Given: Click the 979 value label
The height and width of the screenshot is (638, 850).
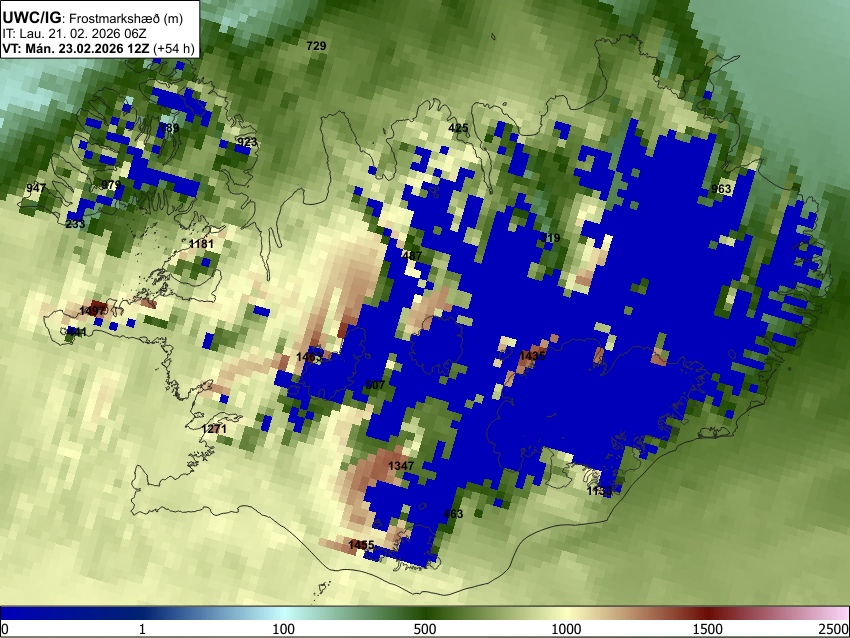Looking at the screenshot, I should 111,185.
